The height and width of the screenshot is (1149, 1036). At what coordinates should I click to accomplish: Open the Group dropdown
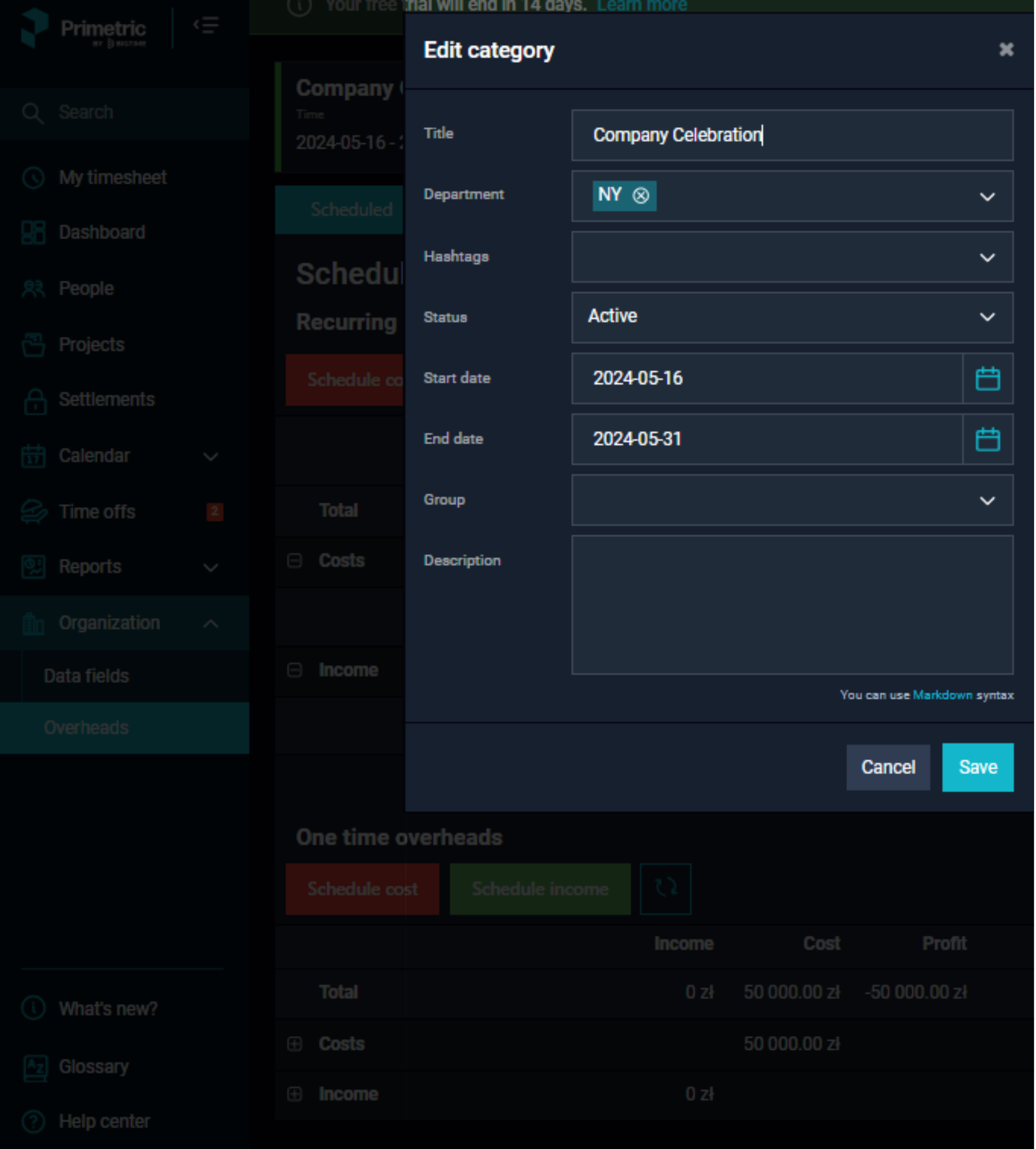click(792, 500)
